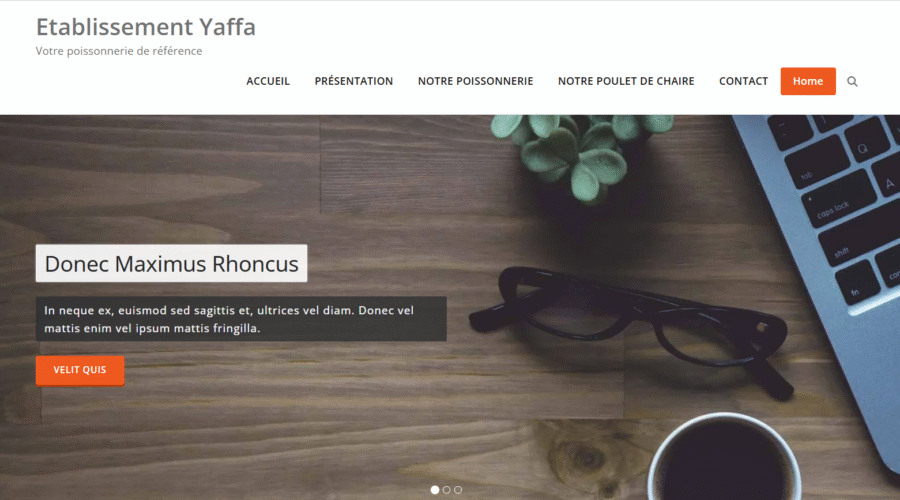Click the tagline Votre poissonnerie de référence

[x=119, y=51]
